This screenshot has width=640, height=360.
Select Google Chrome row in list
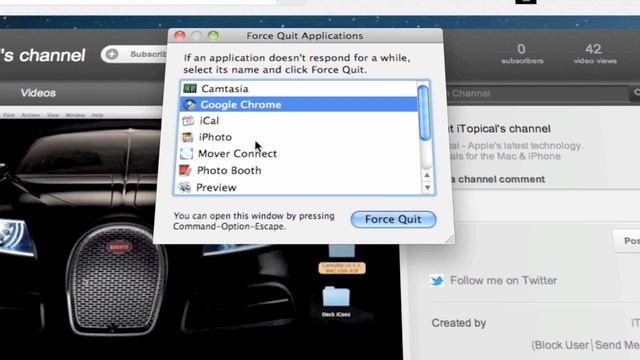[x=299, y=104]
